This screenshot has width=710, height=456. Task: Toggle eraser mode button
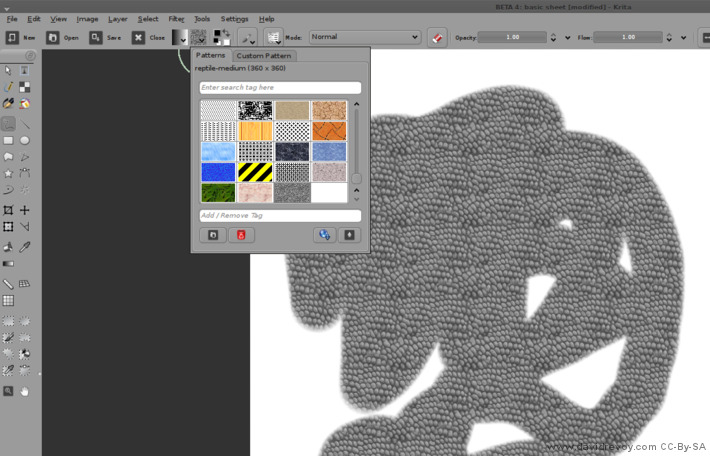(x=437, y=37)
